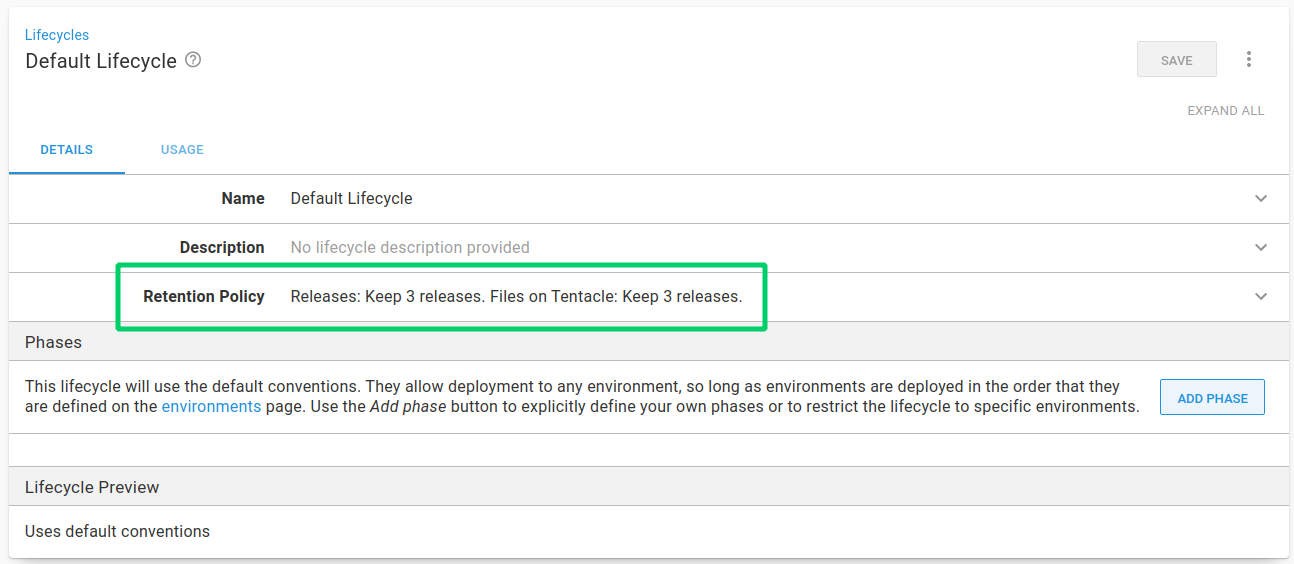Expand the Retention Policy chevron
The image size is (1294, 564).
1260,297
